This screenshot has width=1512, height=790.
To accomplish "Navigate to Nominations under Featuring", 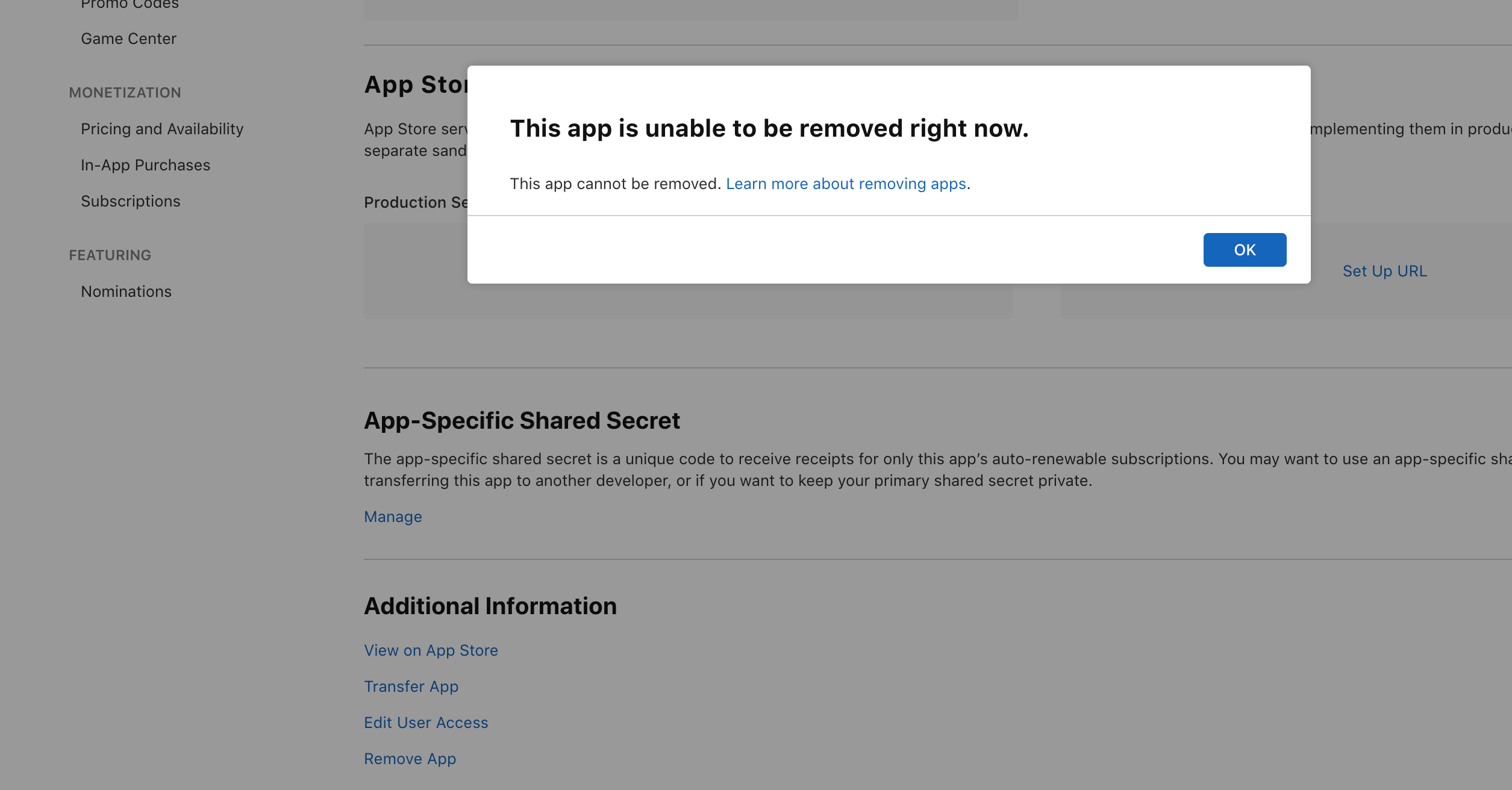I will point(126,291).
